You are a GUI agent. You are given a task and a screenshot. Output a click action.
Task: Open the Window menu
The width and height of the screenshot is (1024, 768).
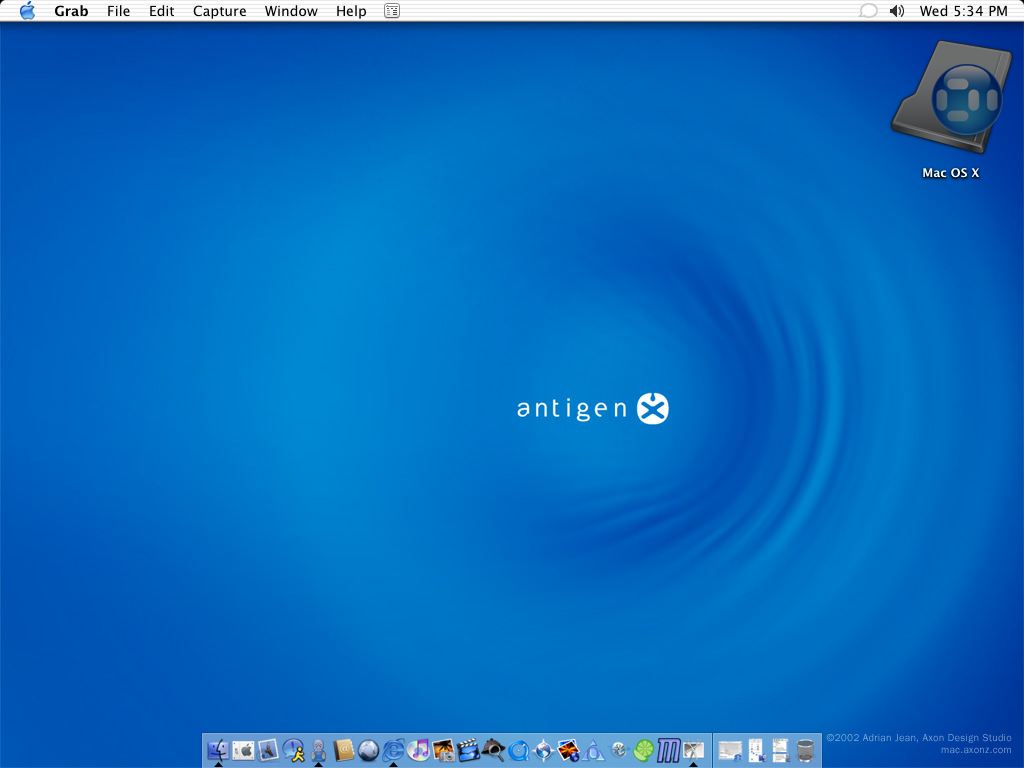point(291,11)
